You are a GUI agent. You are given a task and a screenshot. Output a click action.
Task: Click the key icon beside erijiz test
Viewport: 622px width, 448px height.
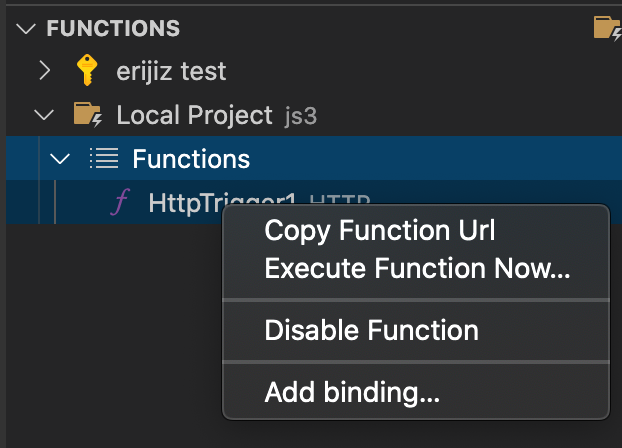[88, 71]
